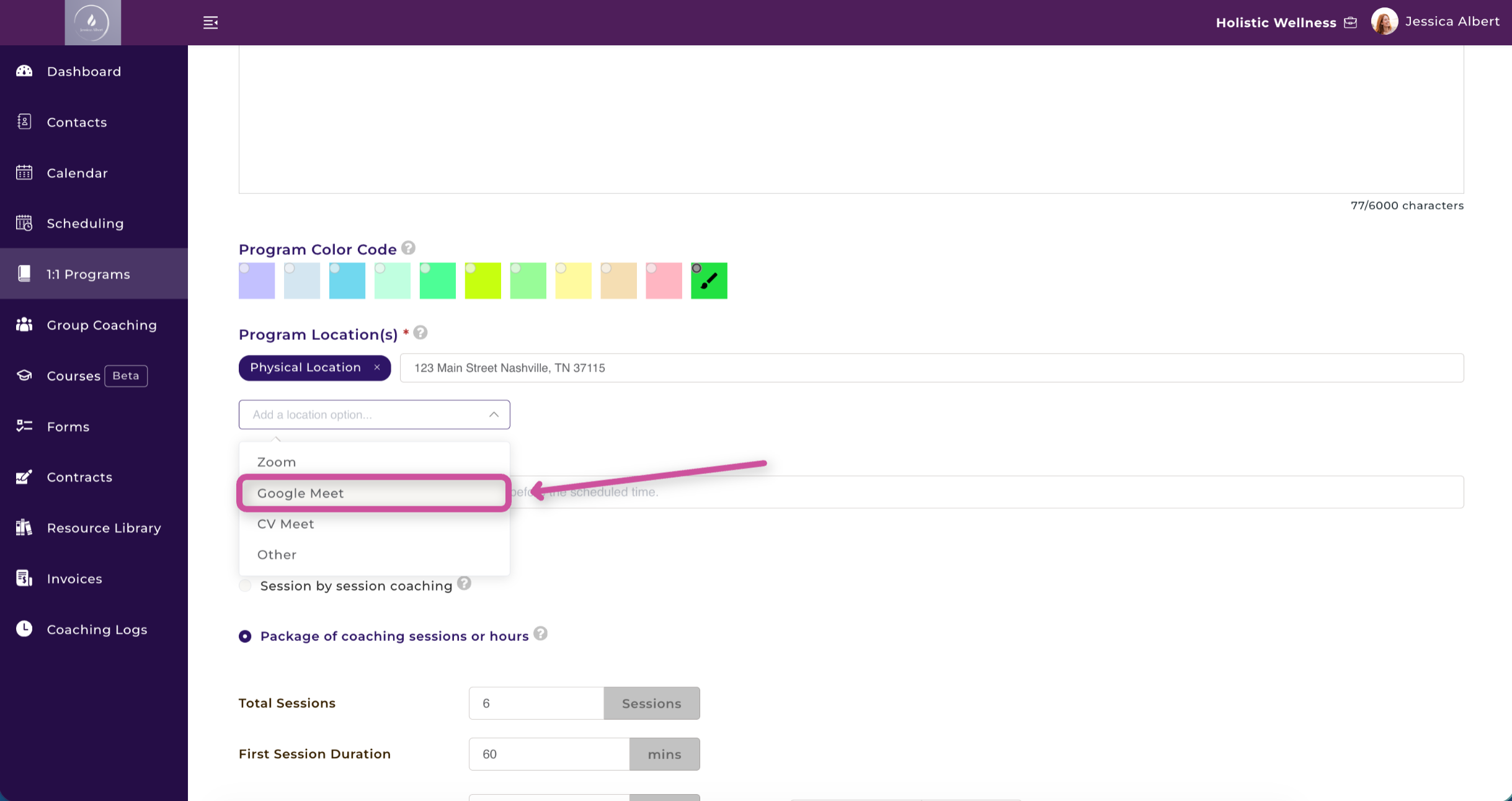The width and height of the screenshot is (1512, 801).
Task: Open Invoices in the sidebar
Action: [74, 579]
